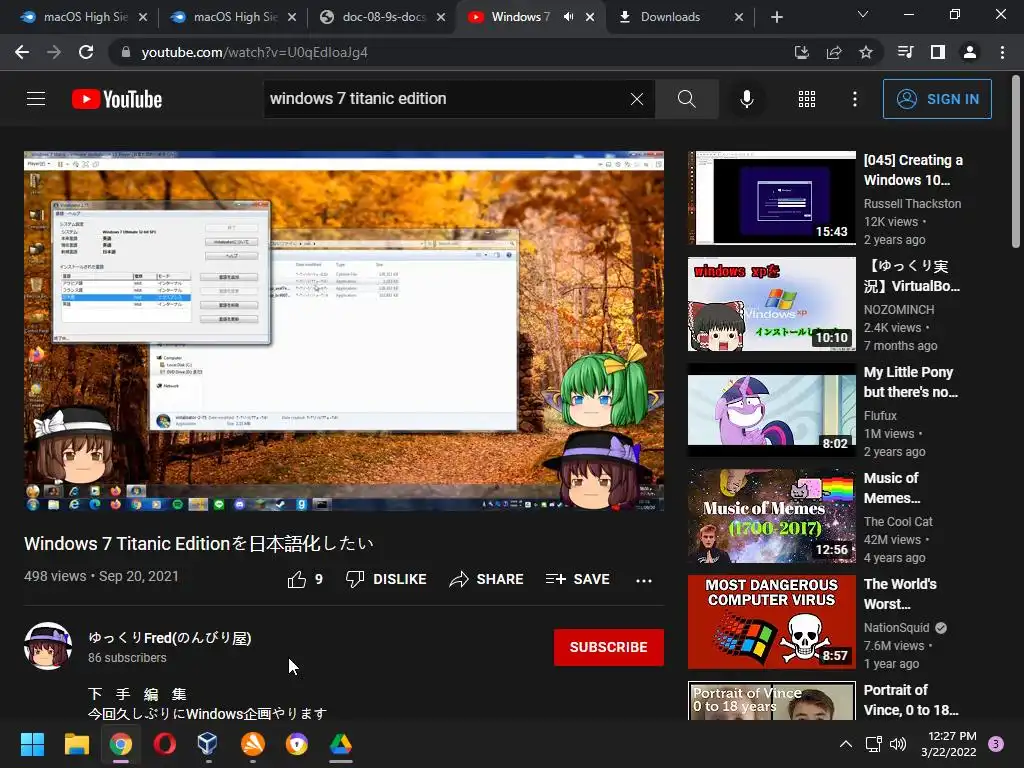Click Russell Thackston channel name
Image resolution: width=1024 pixels, height=768 pixels.
coord(912,203)
